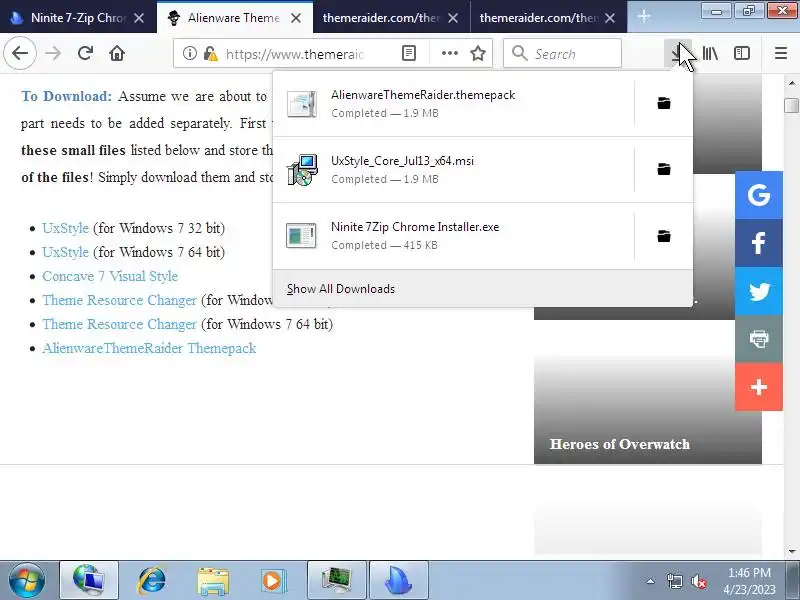Open page actions three-dots menu
The width and height of the screenshot is (800, 600).
point(449,53)
